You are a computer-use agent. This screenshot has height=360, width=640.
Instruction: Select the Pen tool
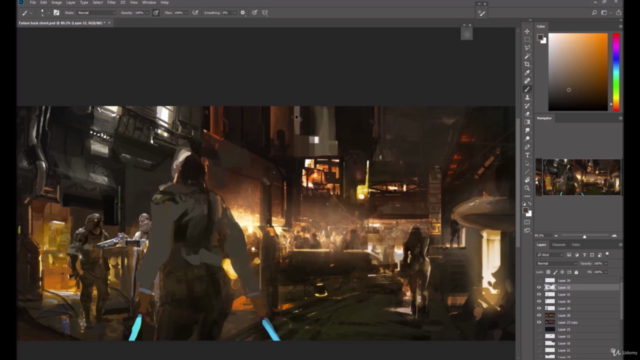click(527, 147)
